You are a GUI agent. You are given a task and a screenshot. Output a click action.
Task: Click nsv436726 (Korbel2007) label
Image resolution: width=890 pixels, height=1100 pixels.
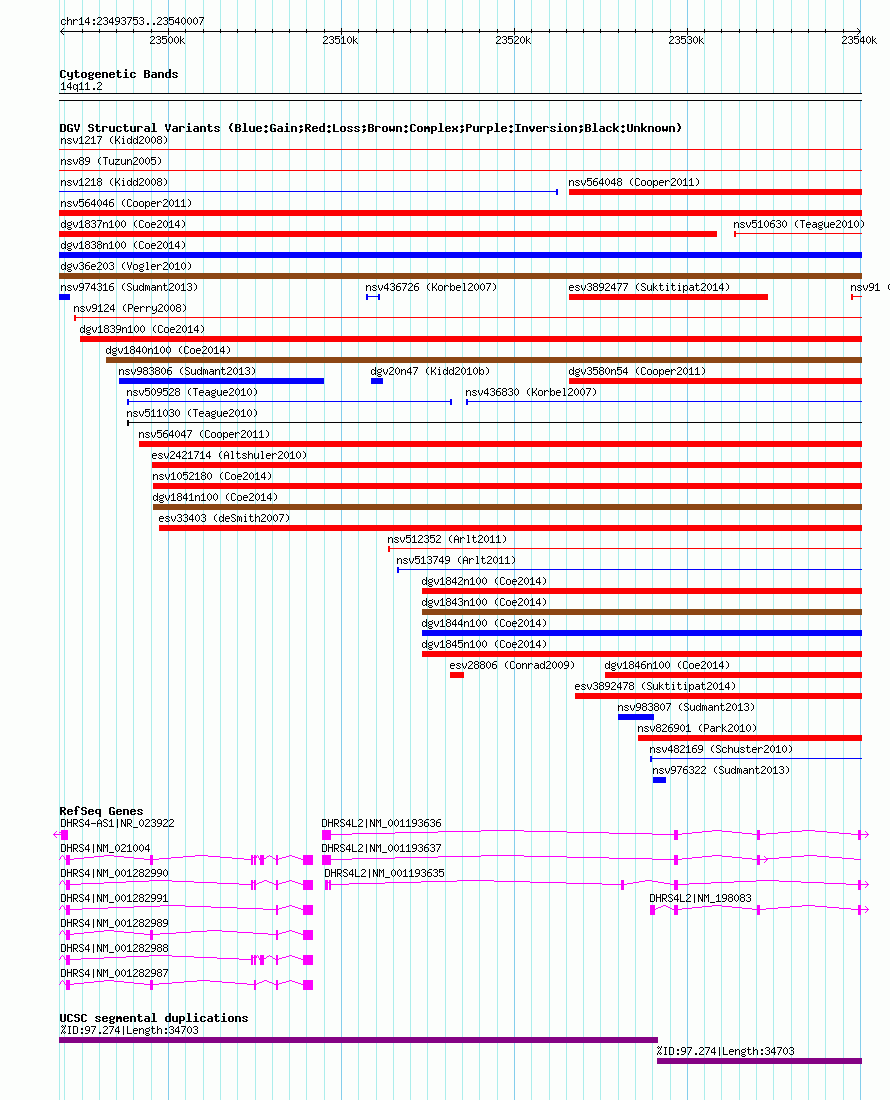point(431,288)
